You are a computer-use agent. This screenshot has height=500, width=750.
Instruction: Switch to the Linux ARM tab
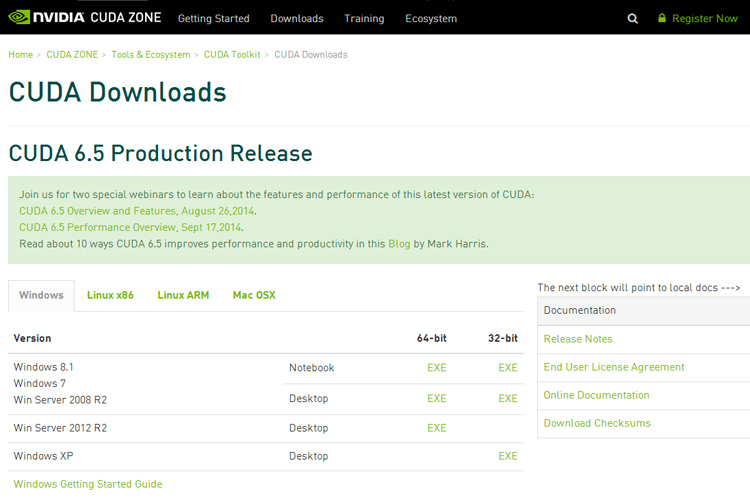pyautogui.click(x=183, y=295)
